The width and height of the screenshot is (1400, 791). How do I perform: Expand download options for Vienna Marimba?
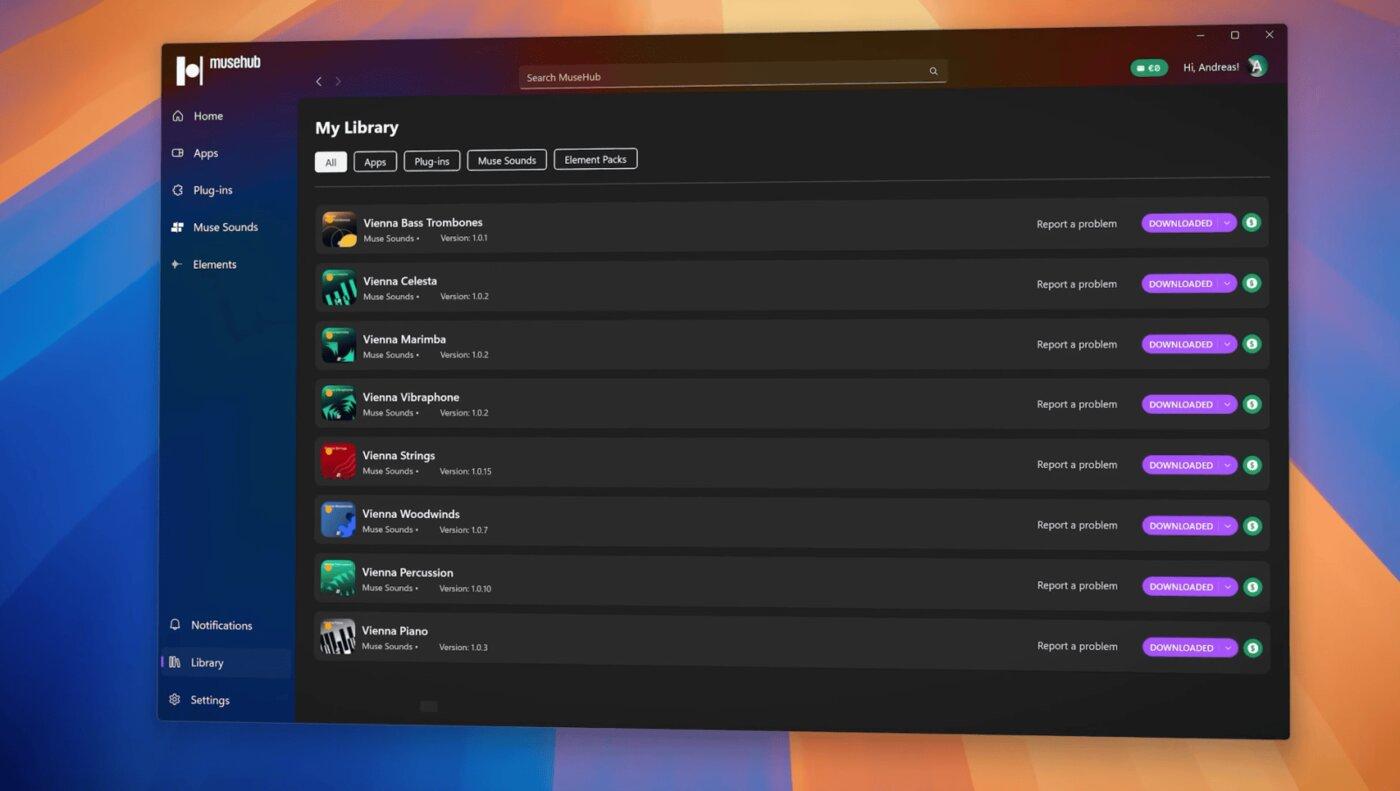click(x=1227, y=344)
